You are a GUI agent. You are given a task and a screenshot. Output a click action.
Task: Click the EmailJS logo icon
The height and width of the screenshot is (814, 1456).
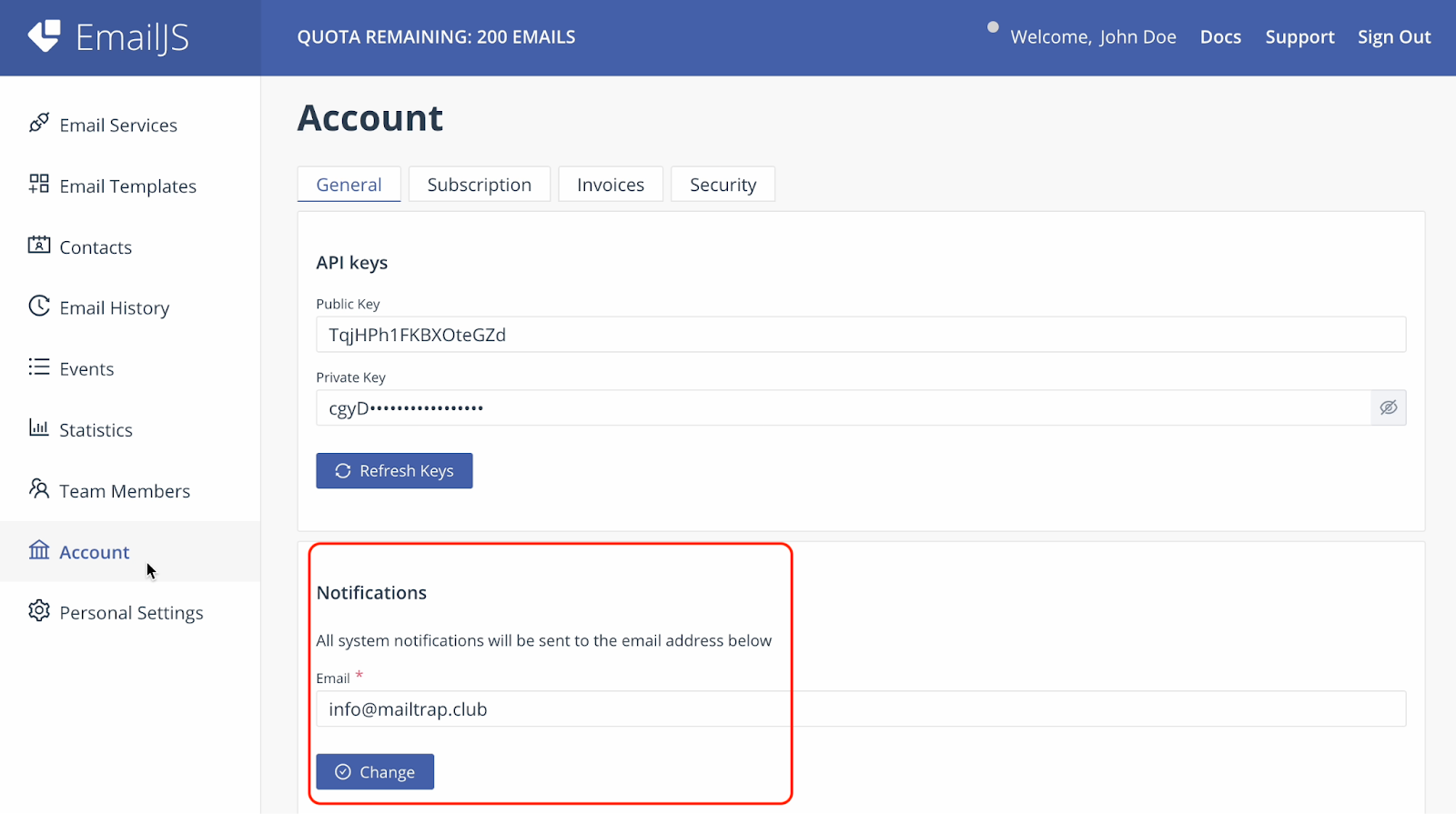coord(44,36)
